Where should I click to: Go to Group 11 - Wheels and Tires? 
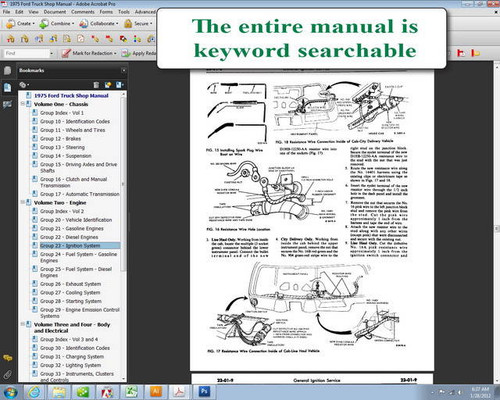(73, 130)
